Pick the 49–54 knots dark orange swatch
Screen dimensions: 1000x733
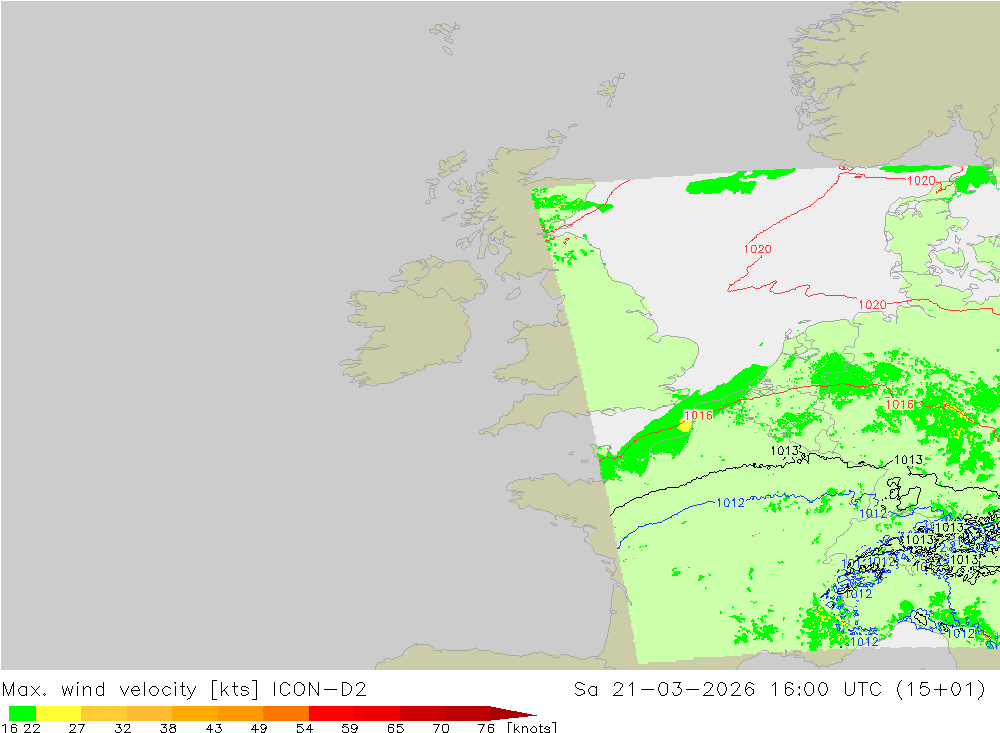(286, 713)
